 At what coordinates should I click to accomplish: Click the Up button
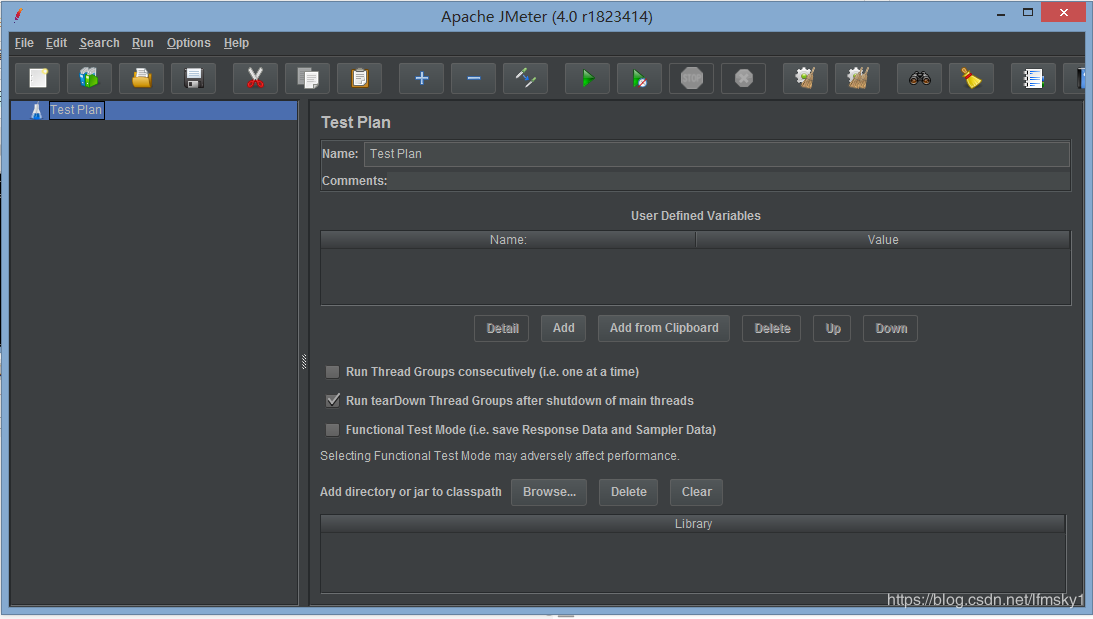pyautogui.click(x=832, y=328)
